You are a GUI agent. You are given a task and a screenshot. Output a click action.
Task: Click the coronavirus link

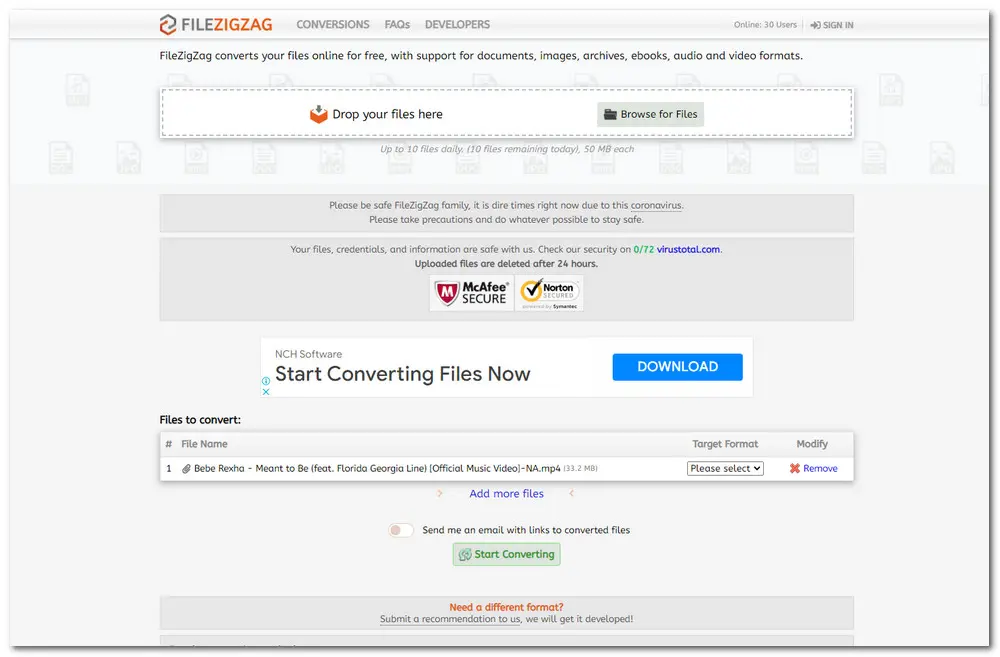point(656,205)
